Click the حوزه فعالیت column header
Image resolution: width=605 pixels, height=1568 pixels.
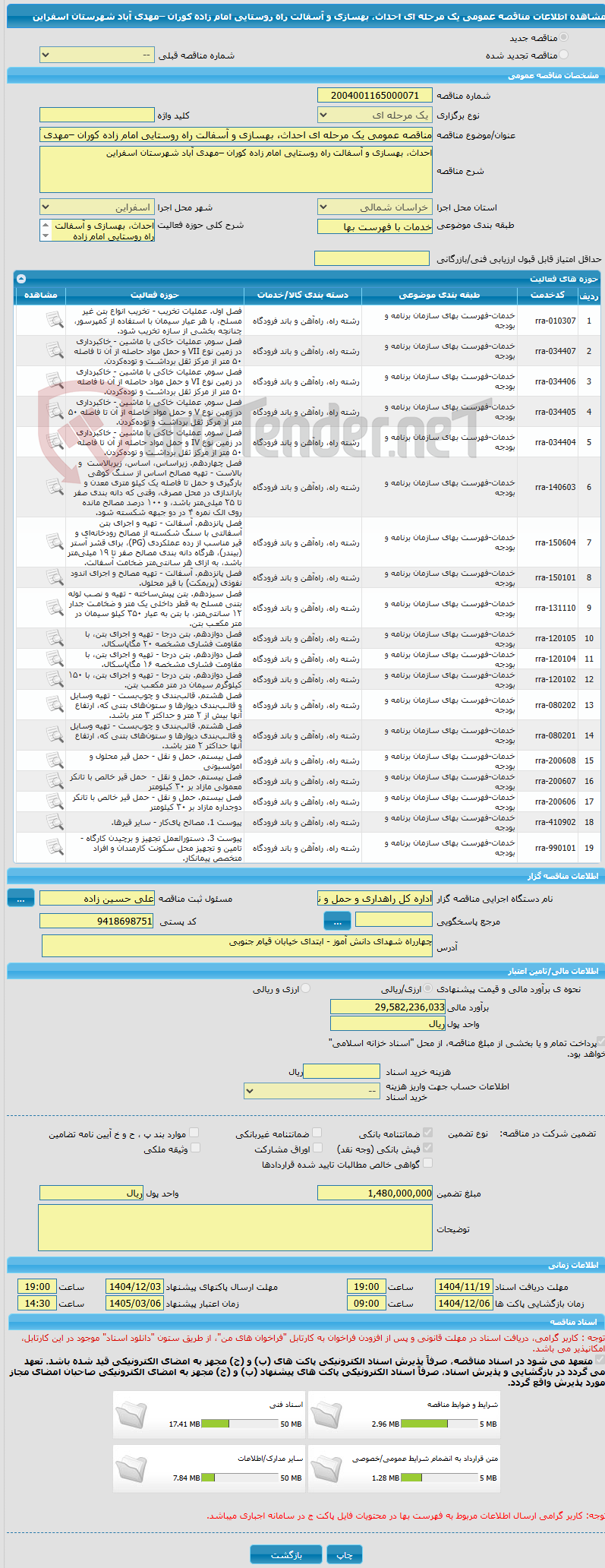[155, 295]
